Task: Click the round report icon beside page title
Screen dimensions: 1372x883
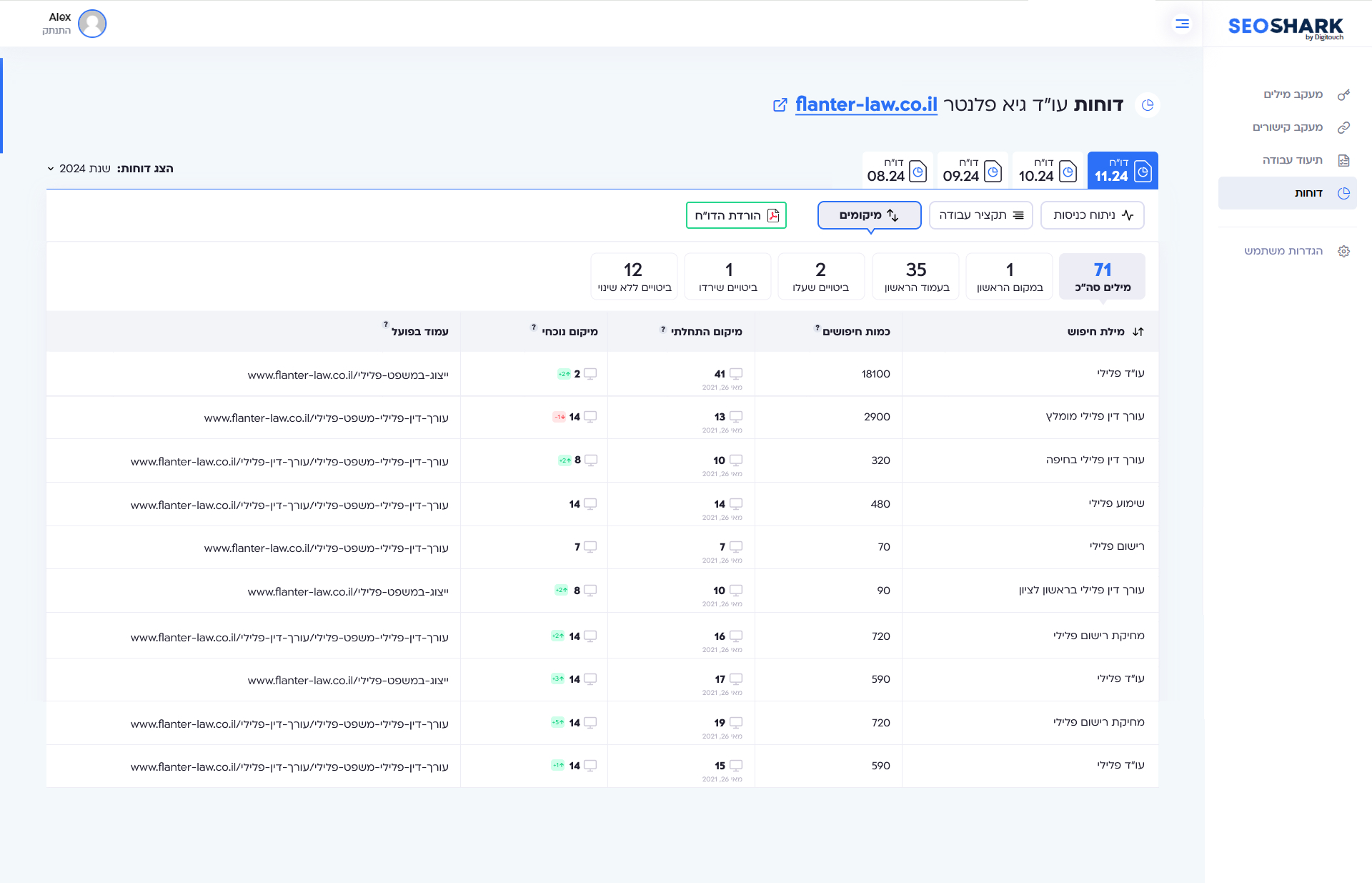Action: 1148,105
